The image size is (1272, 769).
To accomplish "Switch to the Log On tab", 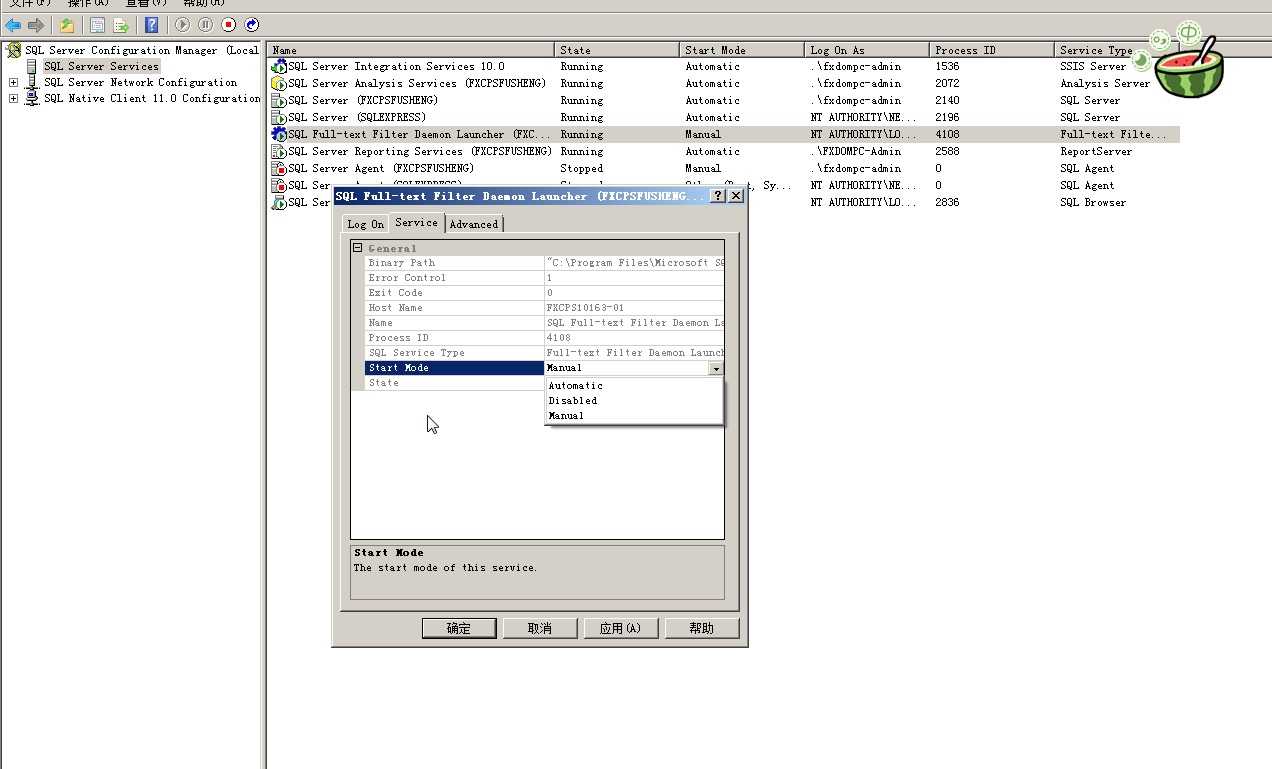I will pos(365,224).
